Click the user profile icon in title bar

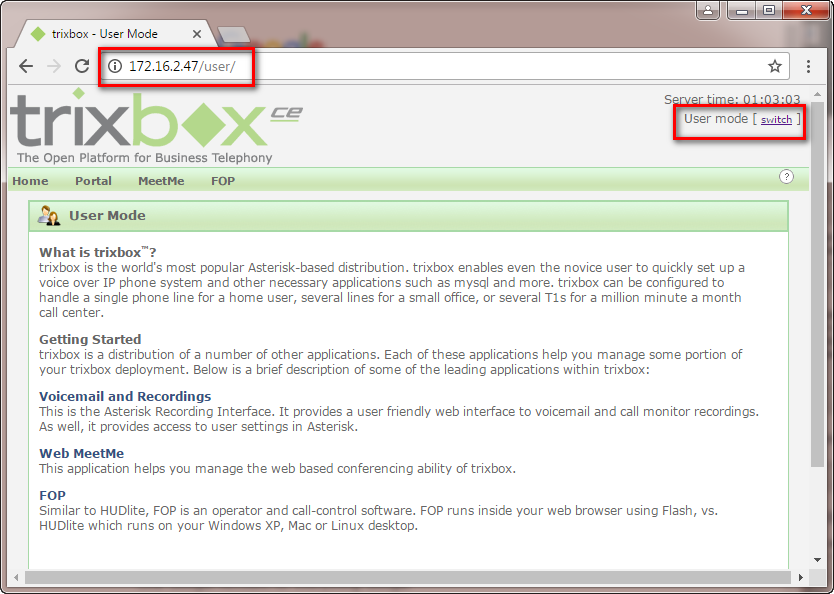point(708,10)
